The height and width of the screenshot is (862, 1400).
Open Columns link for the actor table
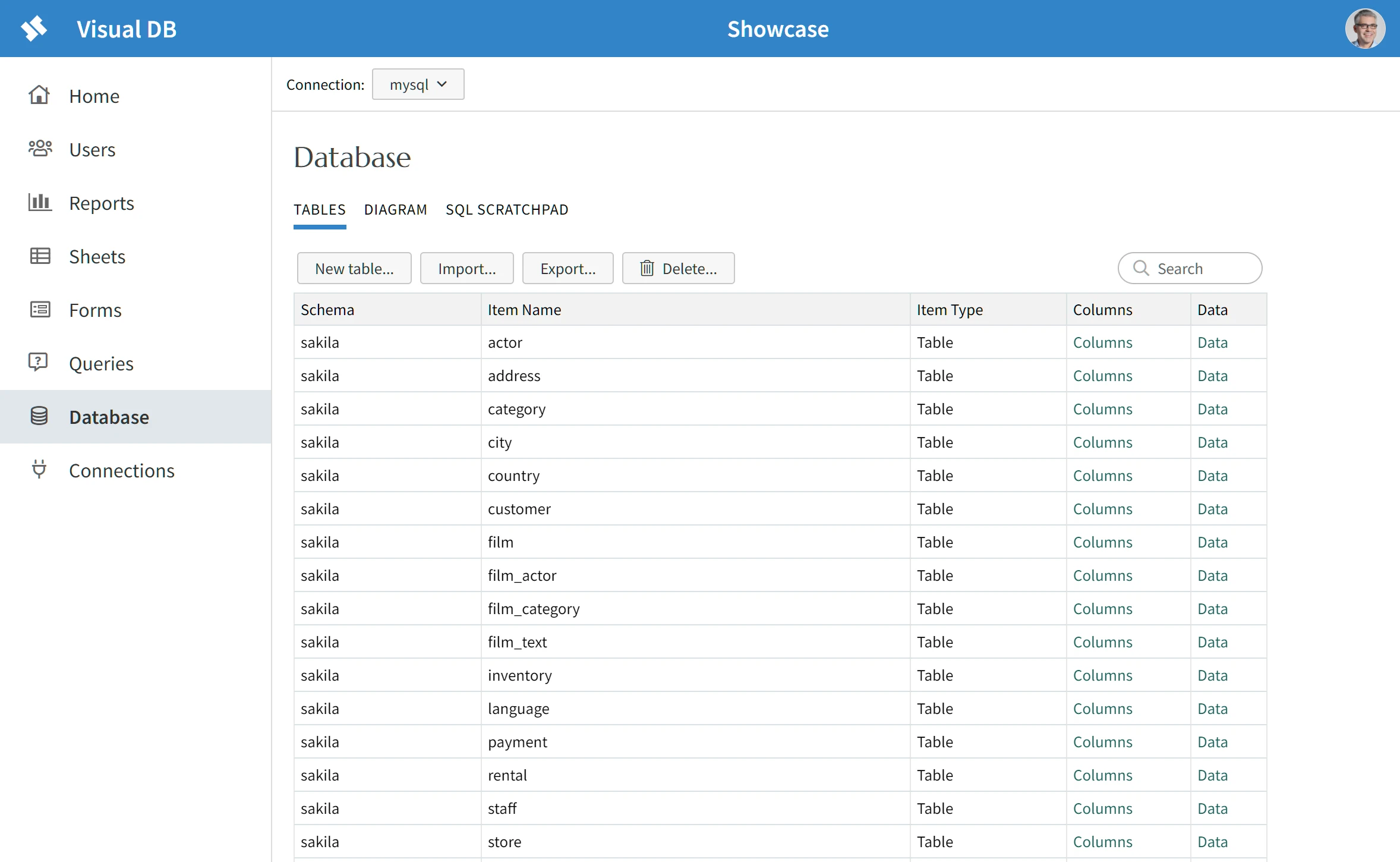[x=1102, y=343]
